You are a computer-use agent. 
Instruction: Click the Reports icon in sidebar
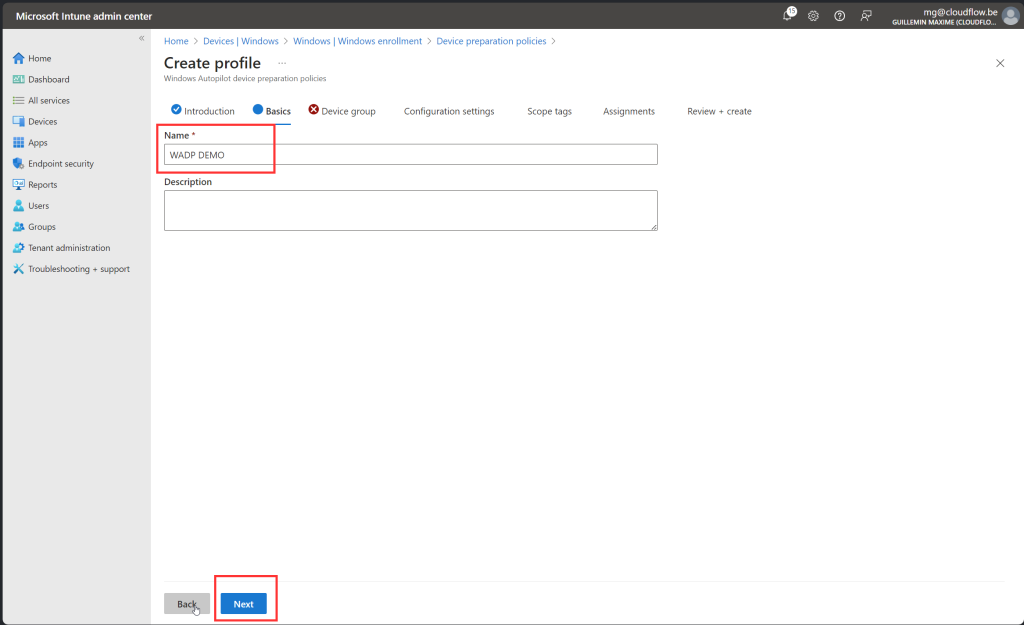18,184
